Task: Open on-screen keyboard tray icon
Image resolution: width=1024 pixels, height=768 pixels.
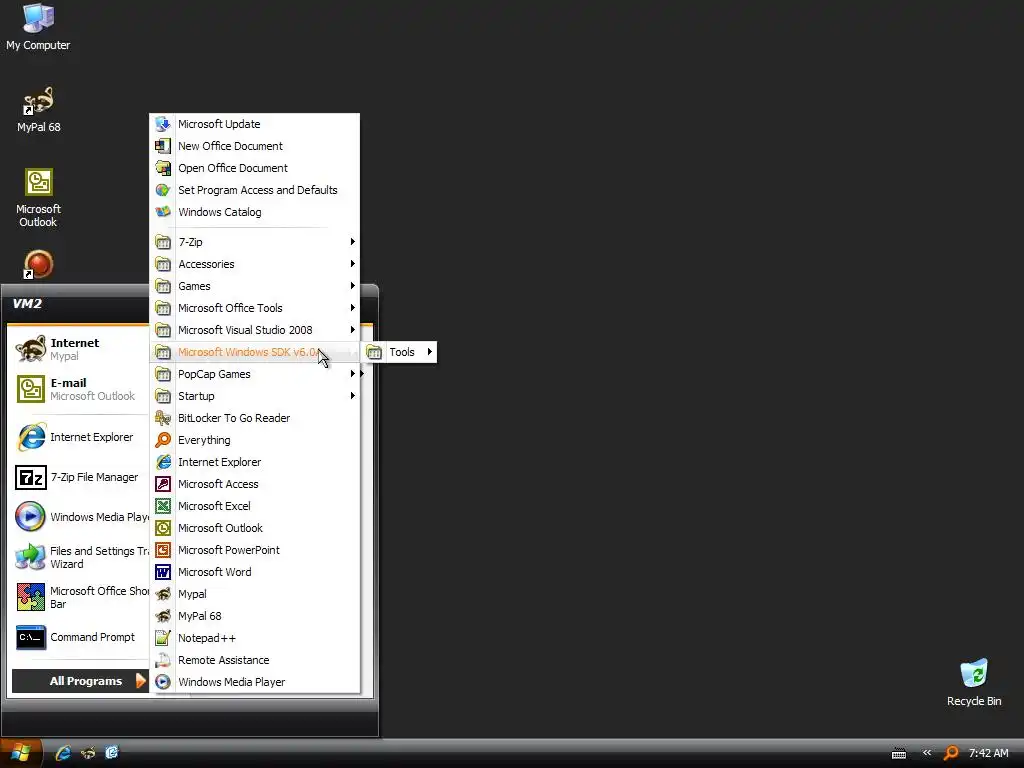Action: [x=899, y=754]
